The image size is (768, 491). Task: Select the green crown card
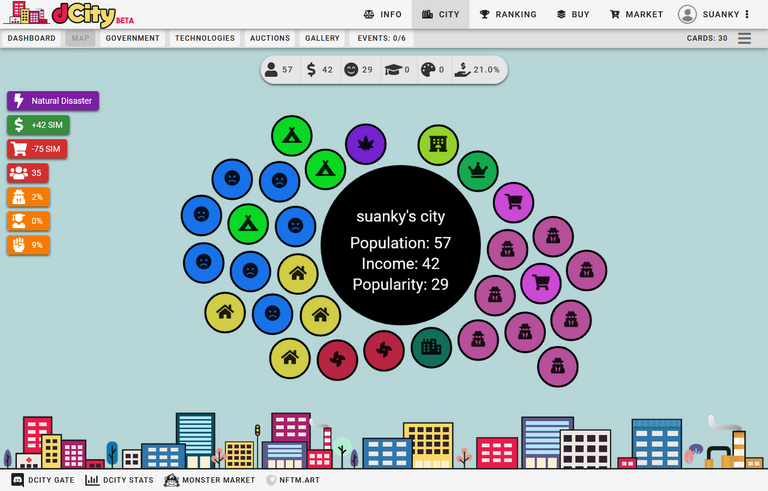point(478,171)
